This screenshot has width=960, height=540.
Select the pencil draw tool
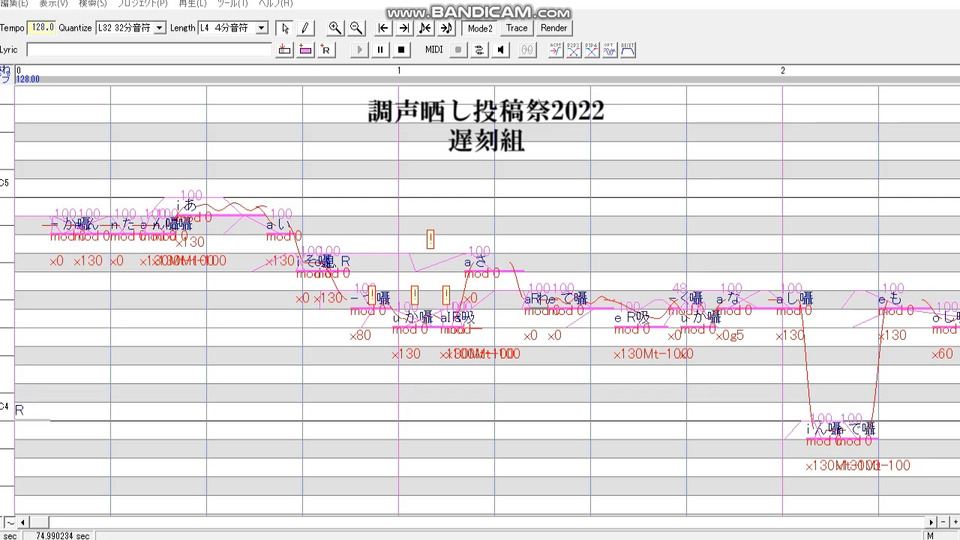tap(305, 28)
